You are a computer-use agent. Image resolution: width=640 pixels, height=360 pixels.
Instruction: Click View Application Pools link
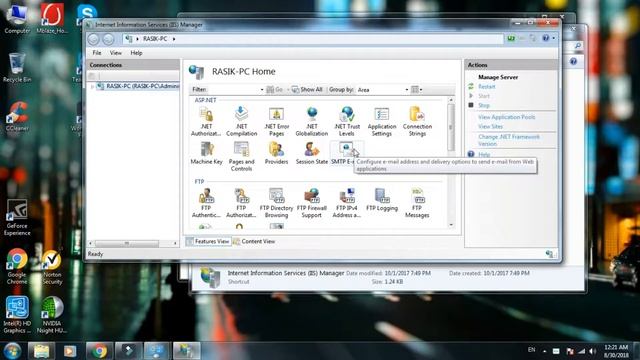coord(507,117)
